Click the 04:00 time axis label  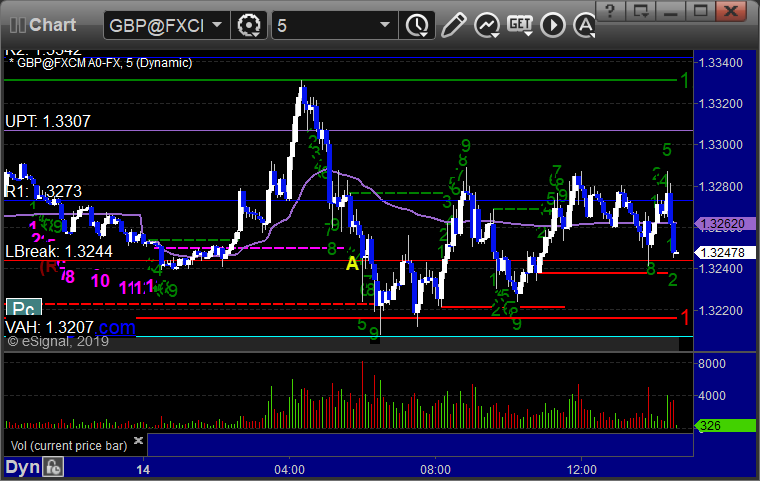click(x=289, y=470)
